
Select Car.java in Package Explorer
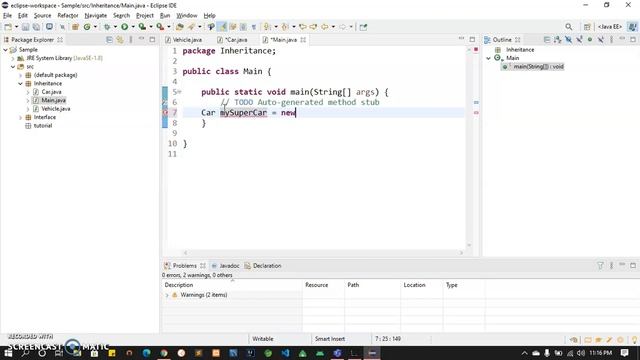coord(51,92)
